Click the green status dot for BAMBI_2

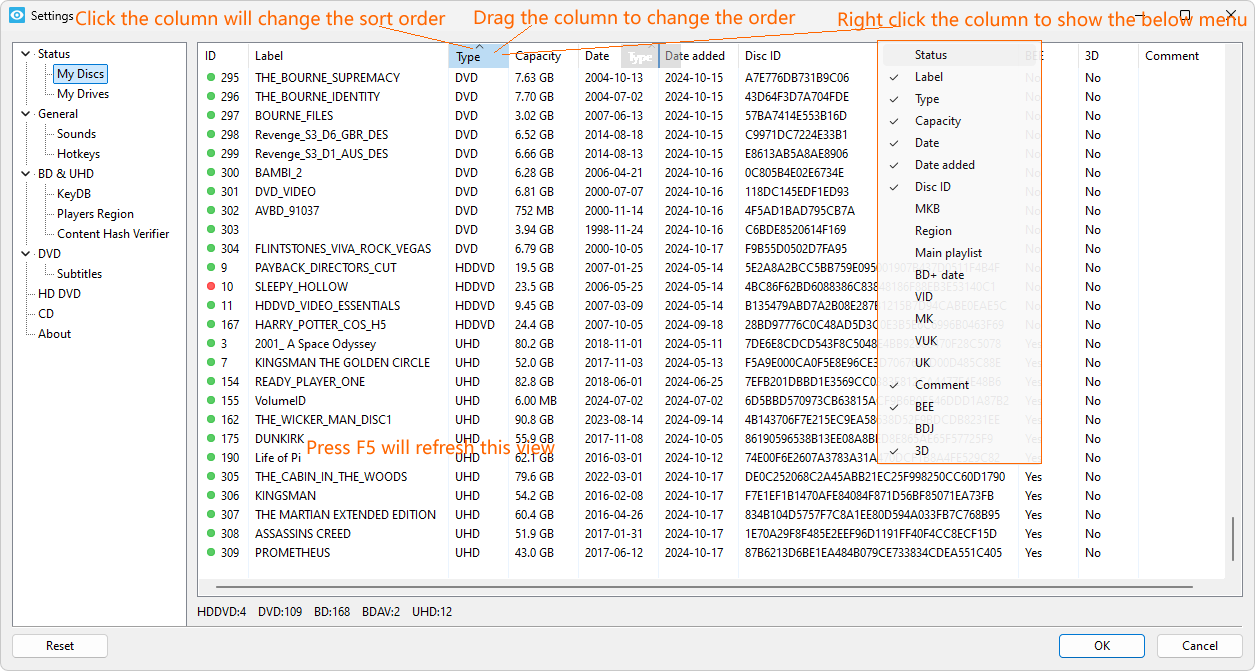(x=211, y=173)
